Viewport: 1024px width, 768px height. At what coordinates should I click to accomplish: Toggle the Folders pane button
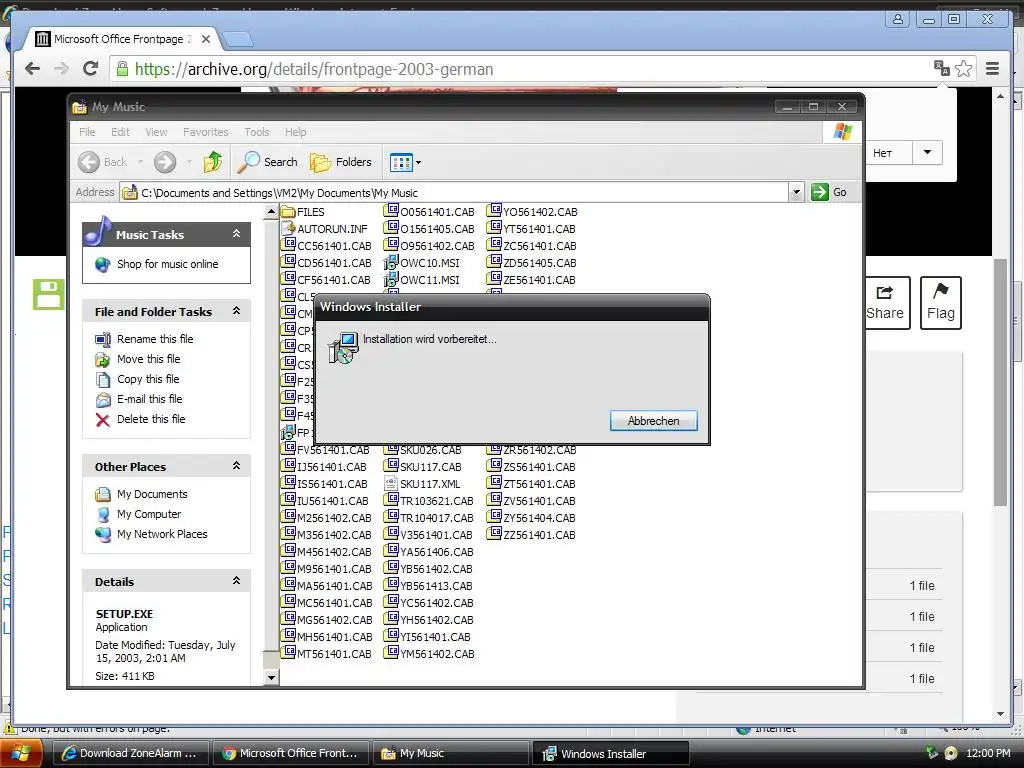point(341,162)
